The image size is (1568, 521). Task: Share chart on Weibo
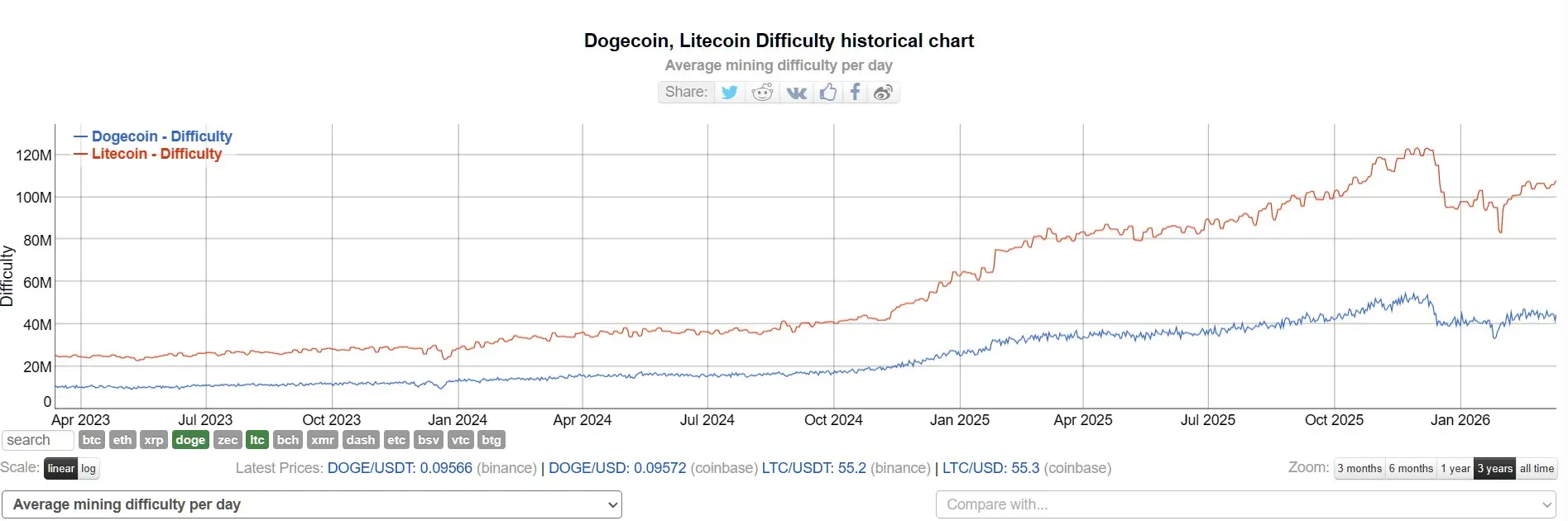[883, 92]
